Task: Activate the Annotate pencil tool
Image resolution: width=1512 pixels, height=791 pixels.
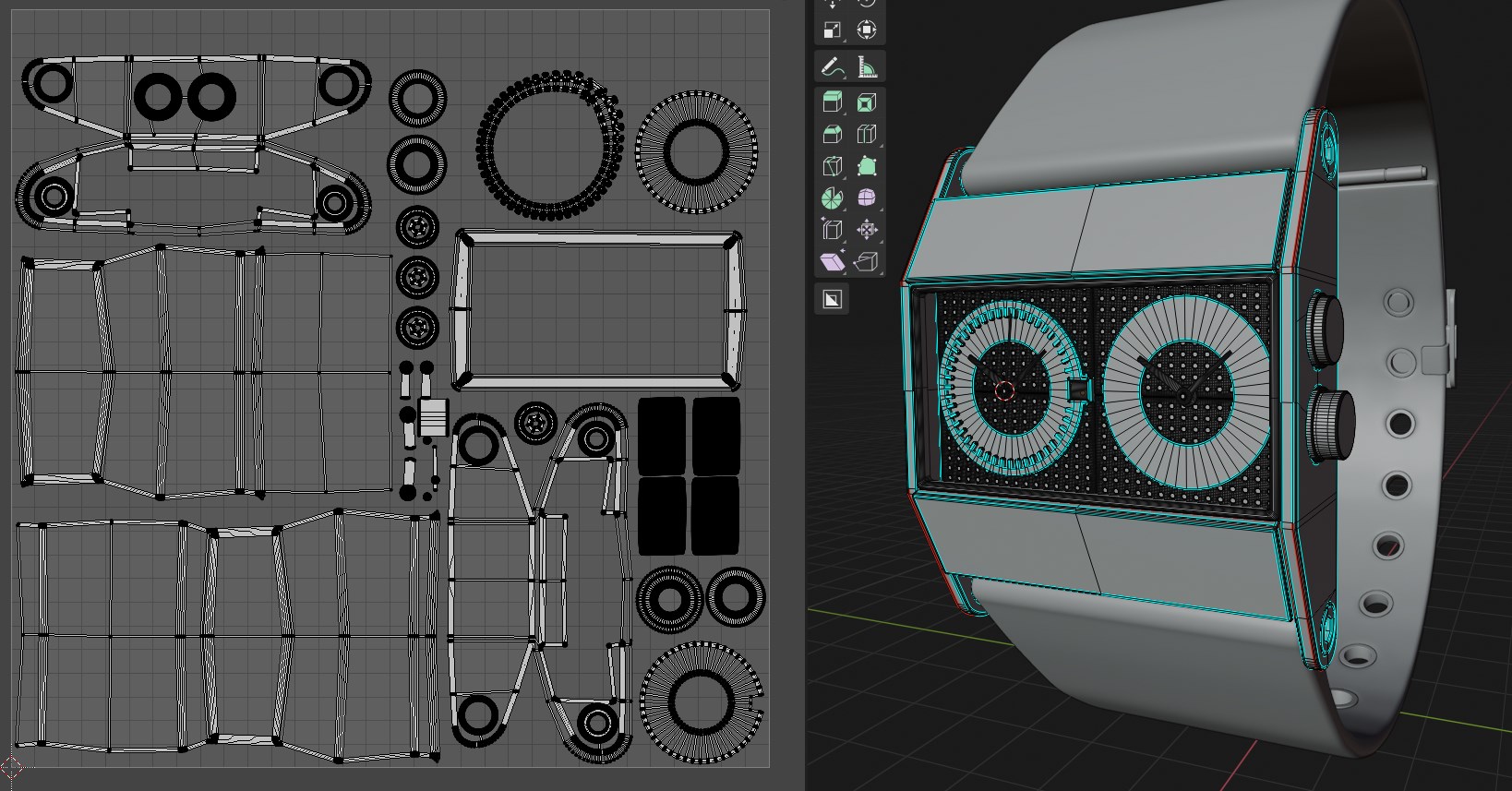Action: [832, 67]
